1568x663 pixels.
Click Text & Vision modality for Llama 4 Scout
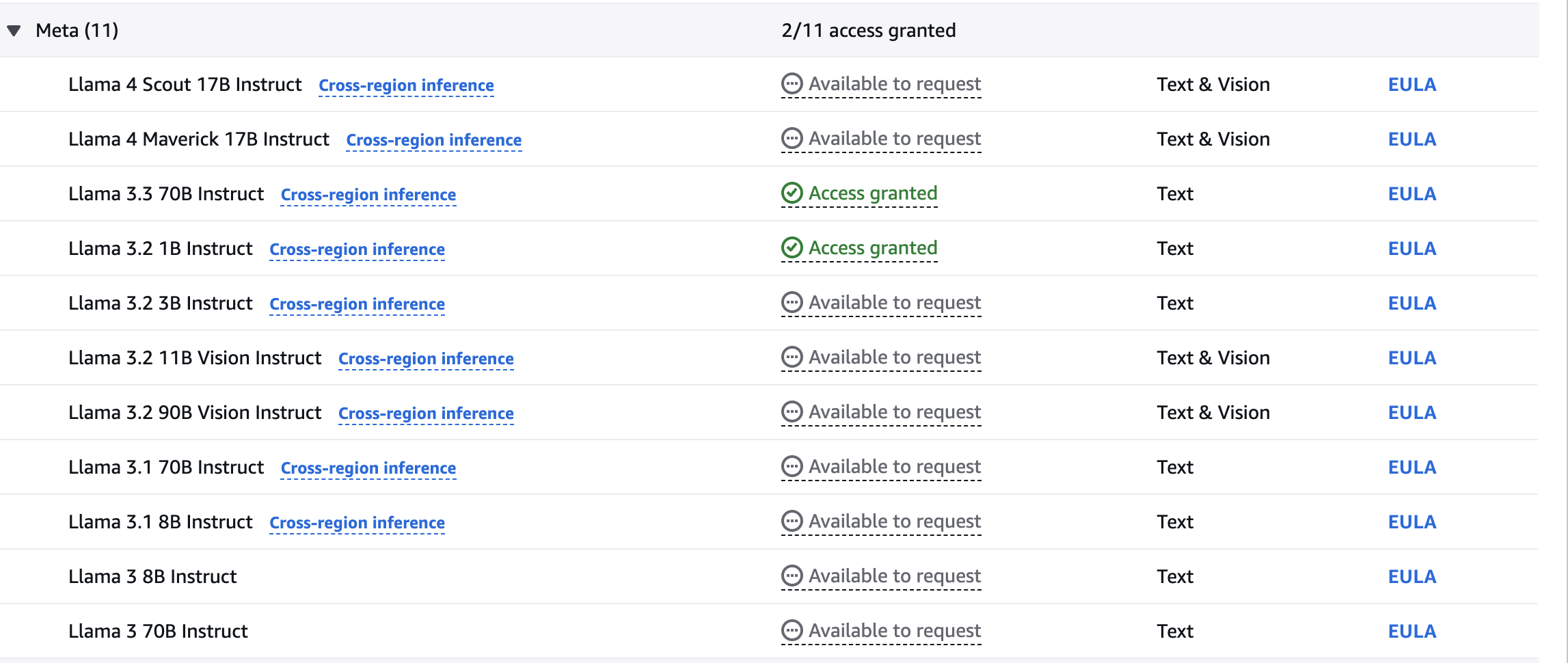pos(1213,85)
